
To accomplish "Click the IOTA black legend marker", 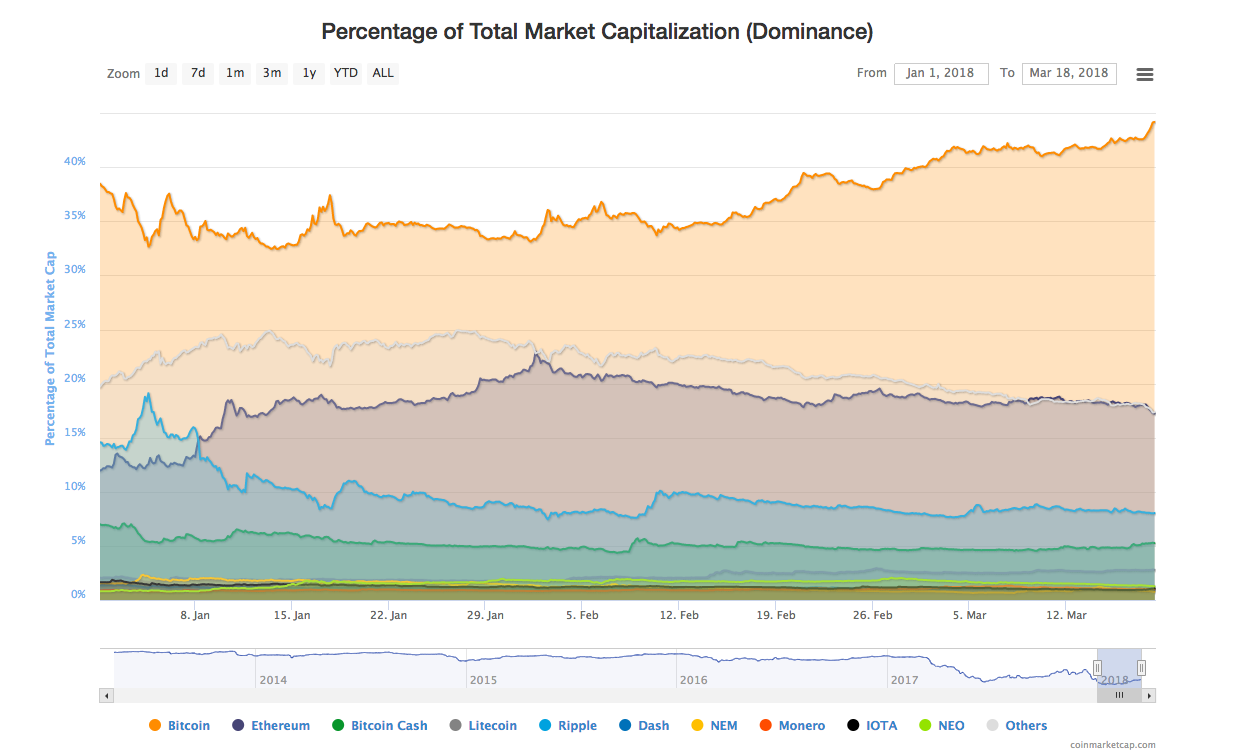I will [x=853, y=726].
